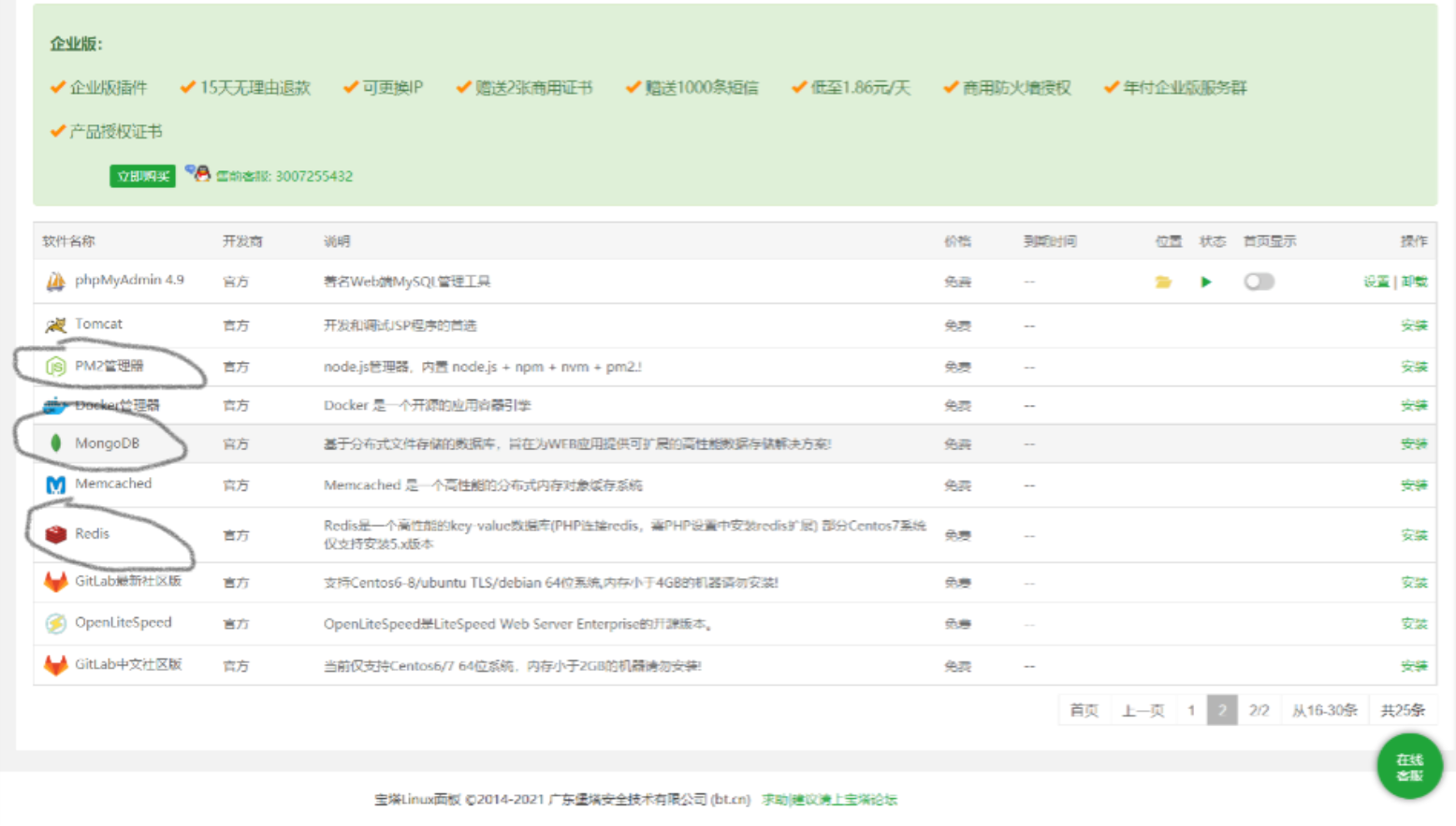Click the phpMyAdmin 4.9 name

point(129,280)
